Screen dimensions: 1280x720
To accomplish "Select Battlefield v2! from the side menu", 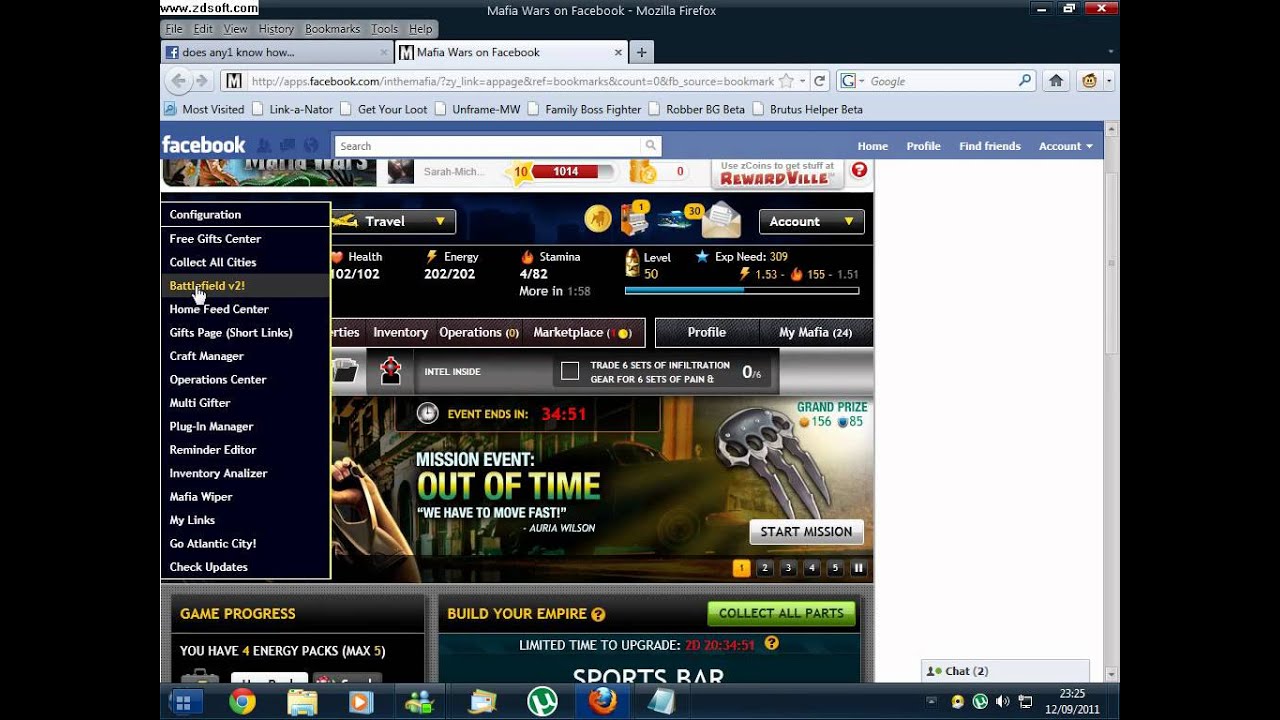I will click(245, 285).
